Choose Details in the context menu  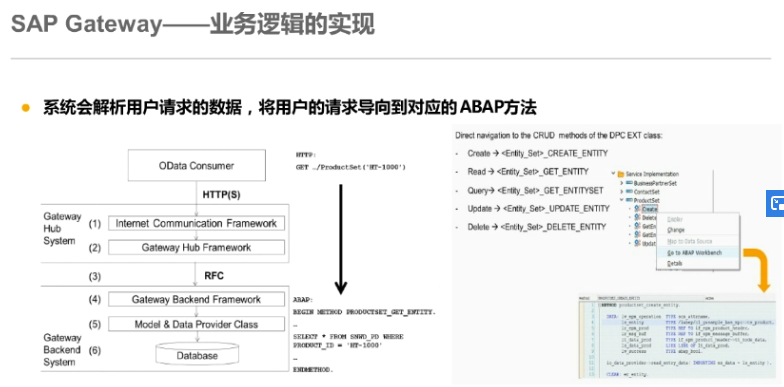(x=674, y=263)
